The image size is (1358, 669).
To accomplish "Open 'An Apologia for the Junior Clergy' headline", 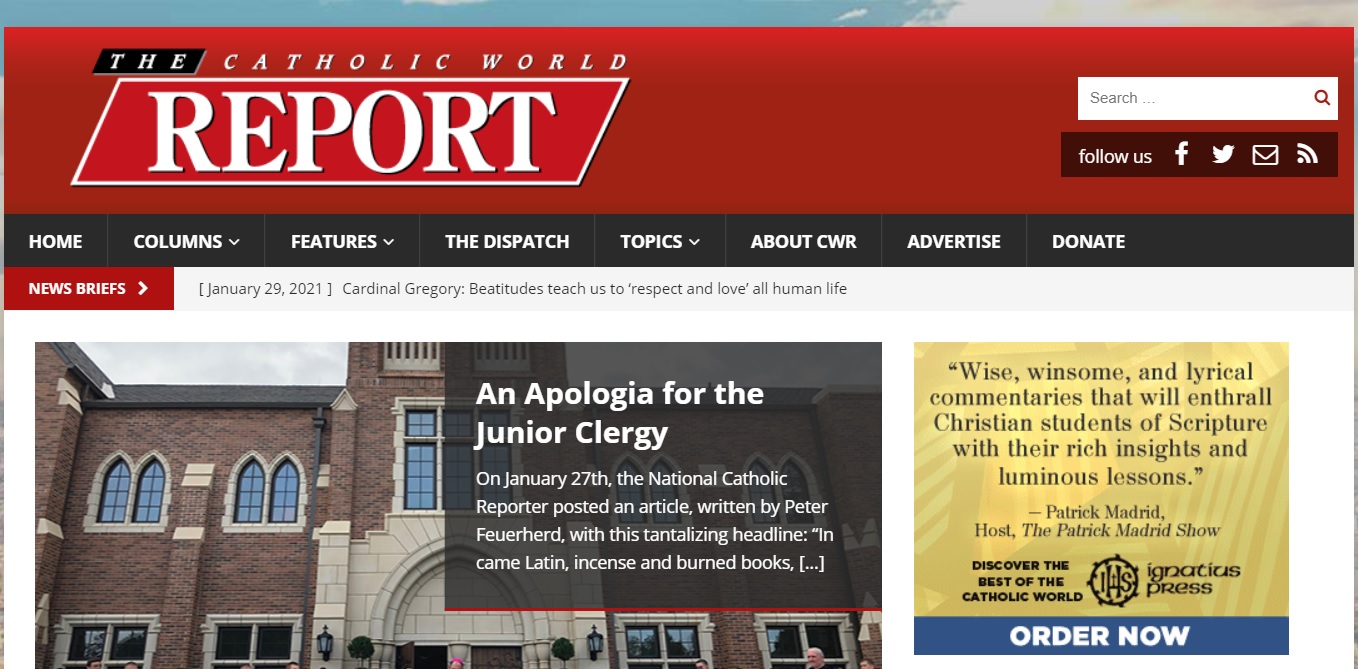I will tap(620, 413).
